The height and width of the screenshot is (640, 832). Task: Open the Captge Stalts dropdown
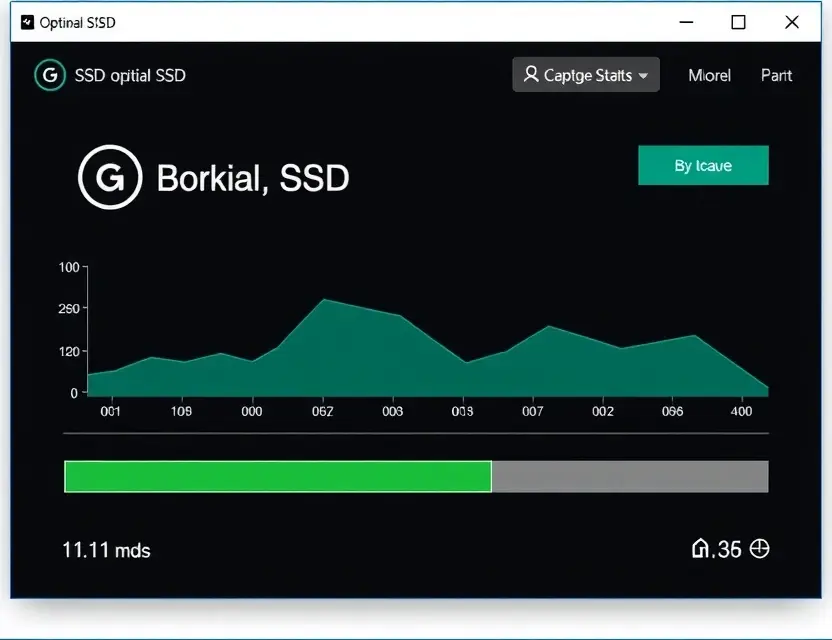point(586,75)
